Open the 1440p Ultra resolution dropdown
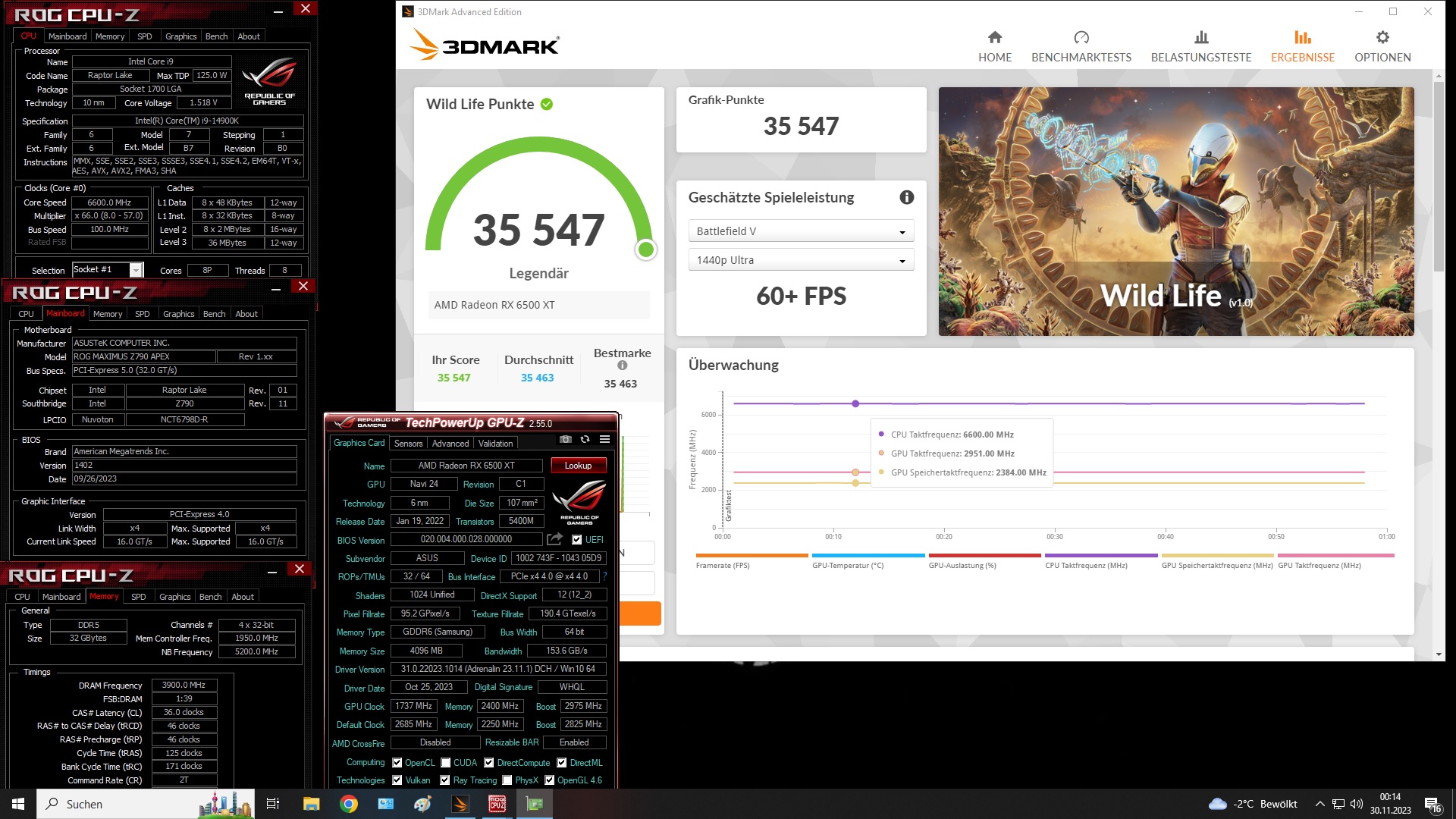Viewport: 1456px width, 819px height. [x=800, y=260]
